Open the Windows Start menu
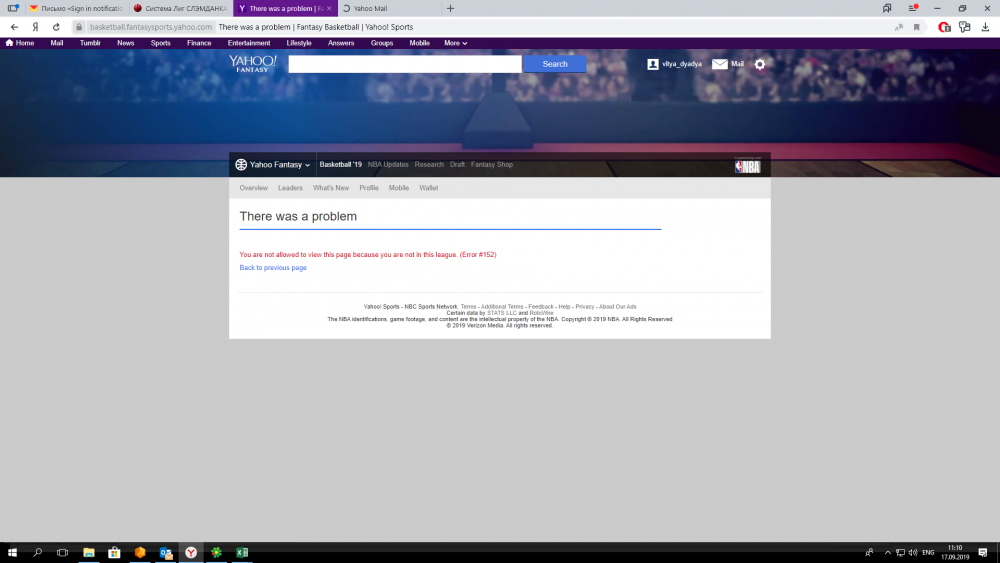 (x=12, y=552)
